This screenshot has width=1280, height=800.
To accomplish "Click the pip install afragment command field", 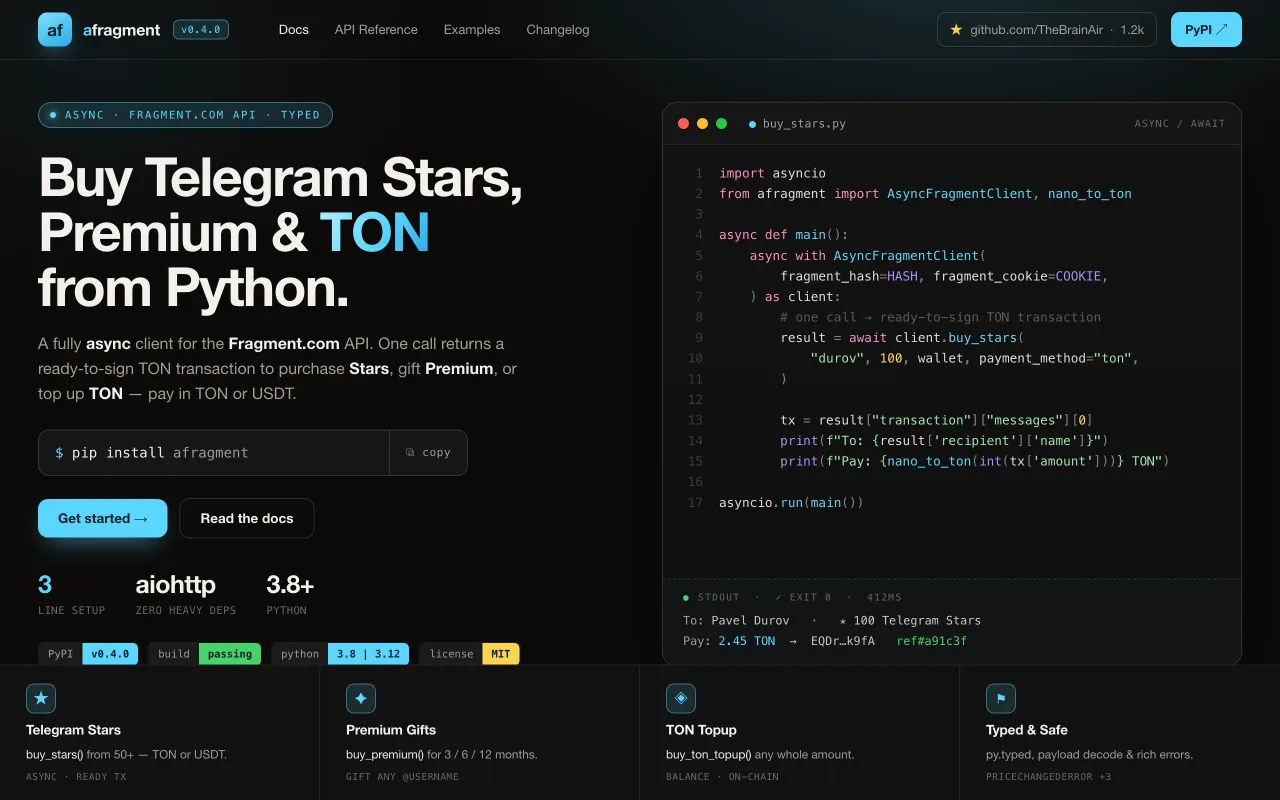I will [x=213, y=453].
